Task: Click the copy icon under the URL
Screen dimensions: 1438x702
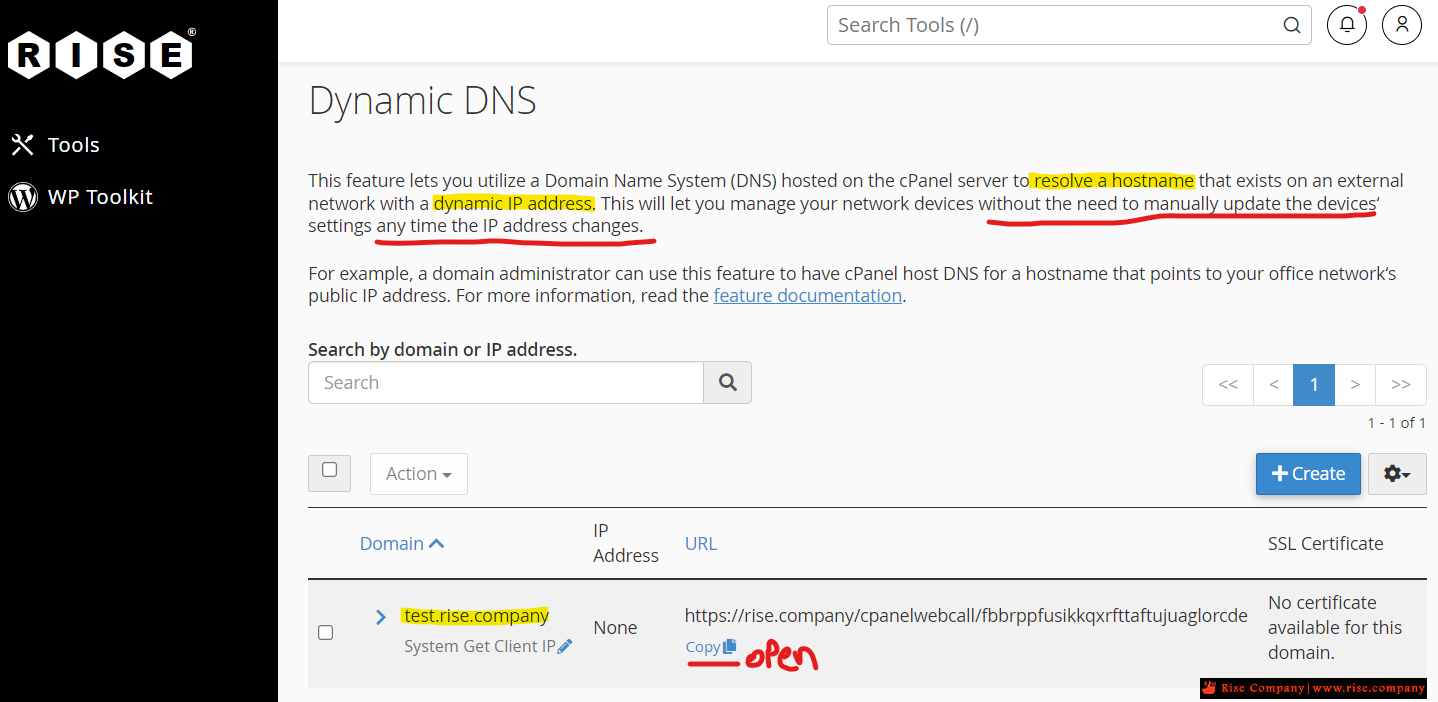Action: tap(730, 647)
